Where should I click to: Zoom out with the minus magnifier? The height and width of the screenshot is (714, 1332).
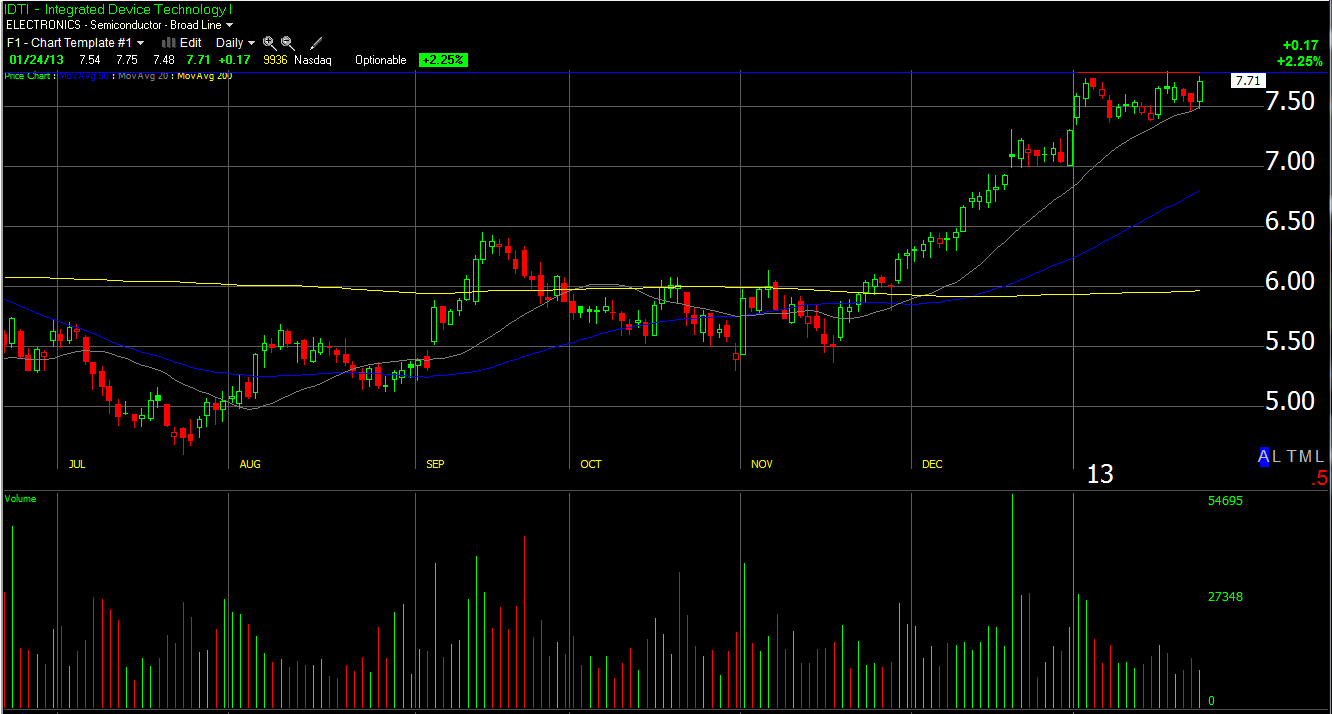287,43
